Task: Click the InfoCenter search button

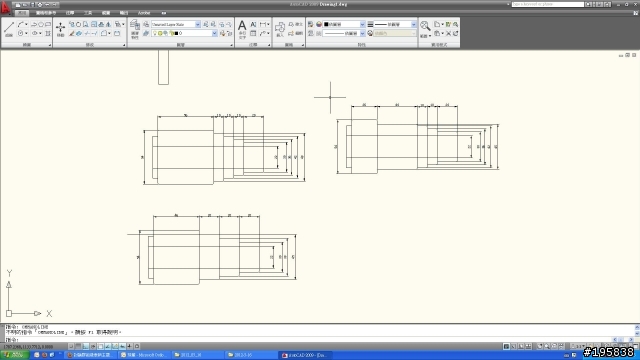Action: click(588, 4)
